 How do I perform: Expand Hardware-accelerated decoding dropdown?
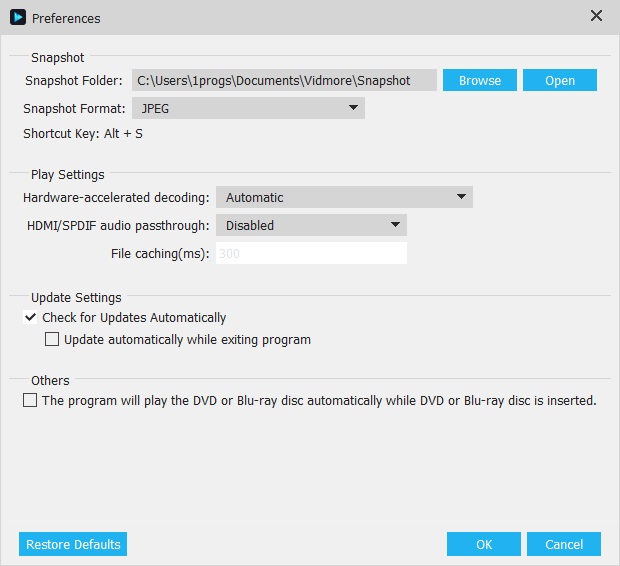tap(345, 197)
